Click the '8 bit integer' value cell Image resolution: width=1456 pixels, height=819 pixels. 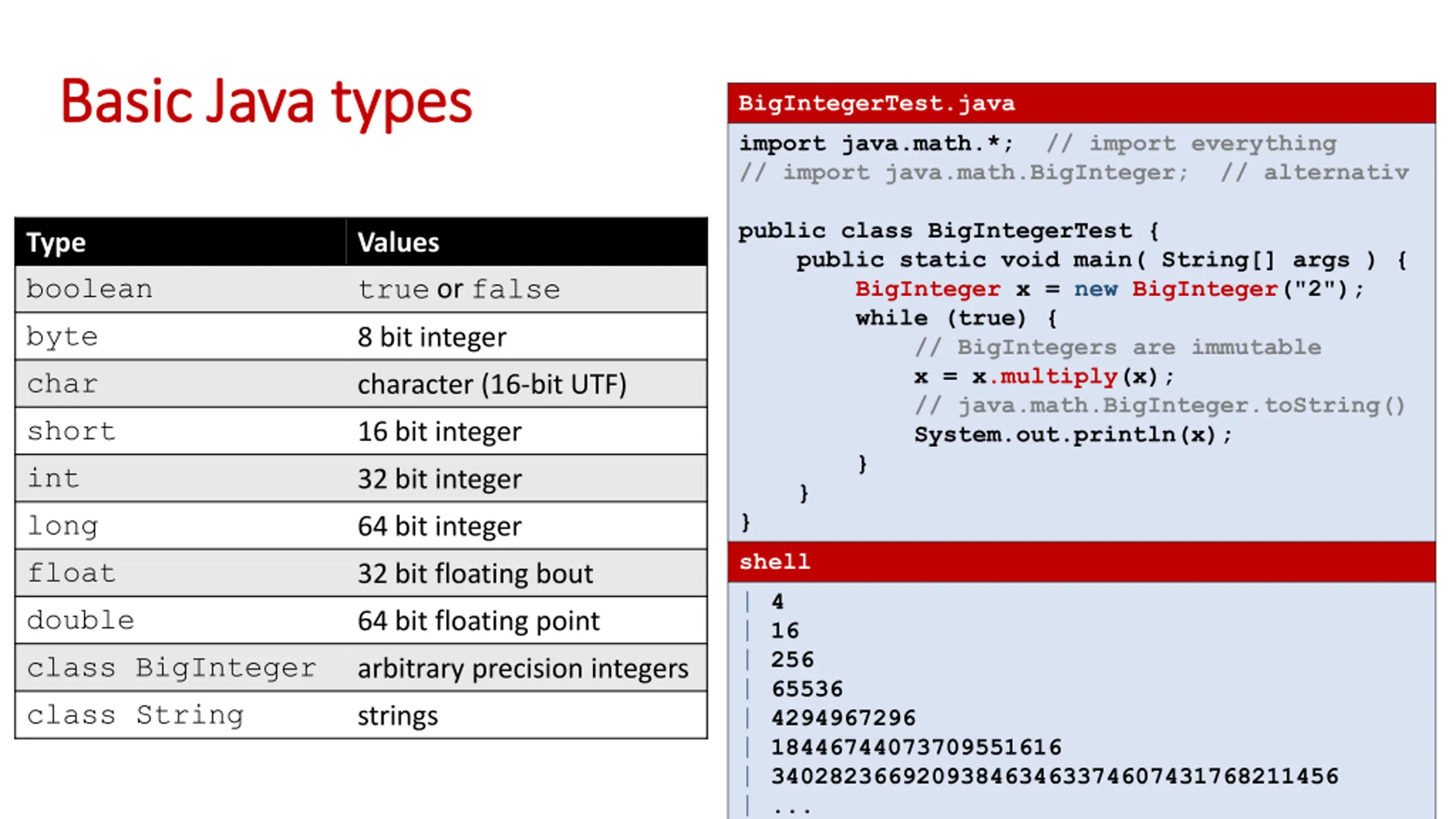coord(432,337)
